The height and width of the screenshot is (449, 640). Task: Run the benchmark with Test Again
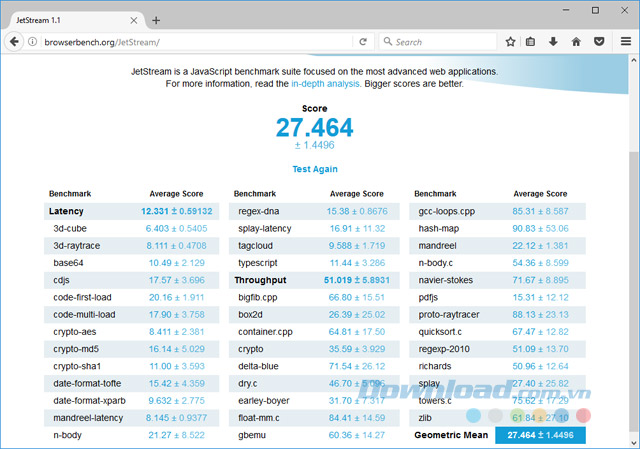pos(315,169)
